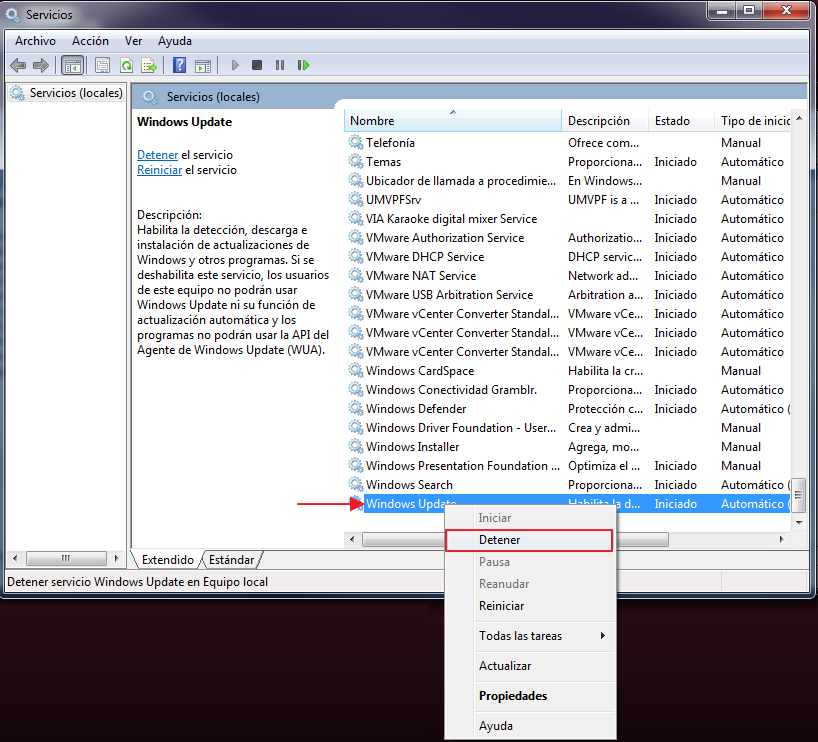Select the VIA Karaoke digital mixer Service row
Viewport: 818px width, 742px height.
[x=568, y=219]
